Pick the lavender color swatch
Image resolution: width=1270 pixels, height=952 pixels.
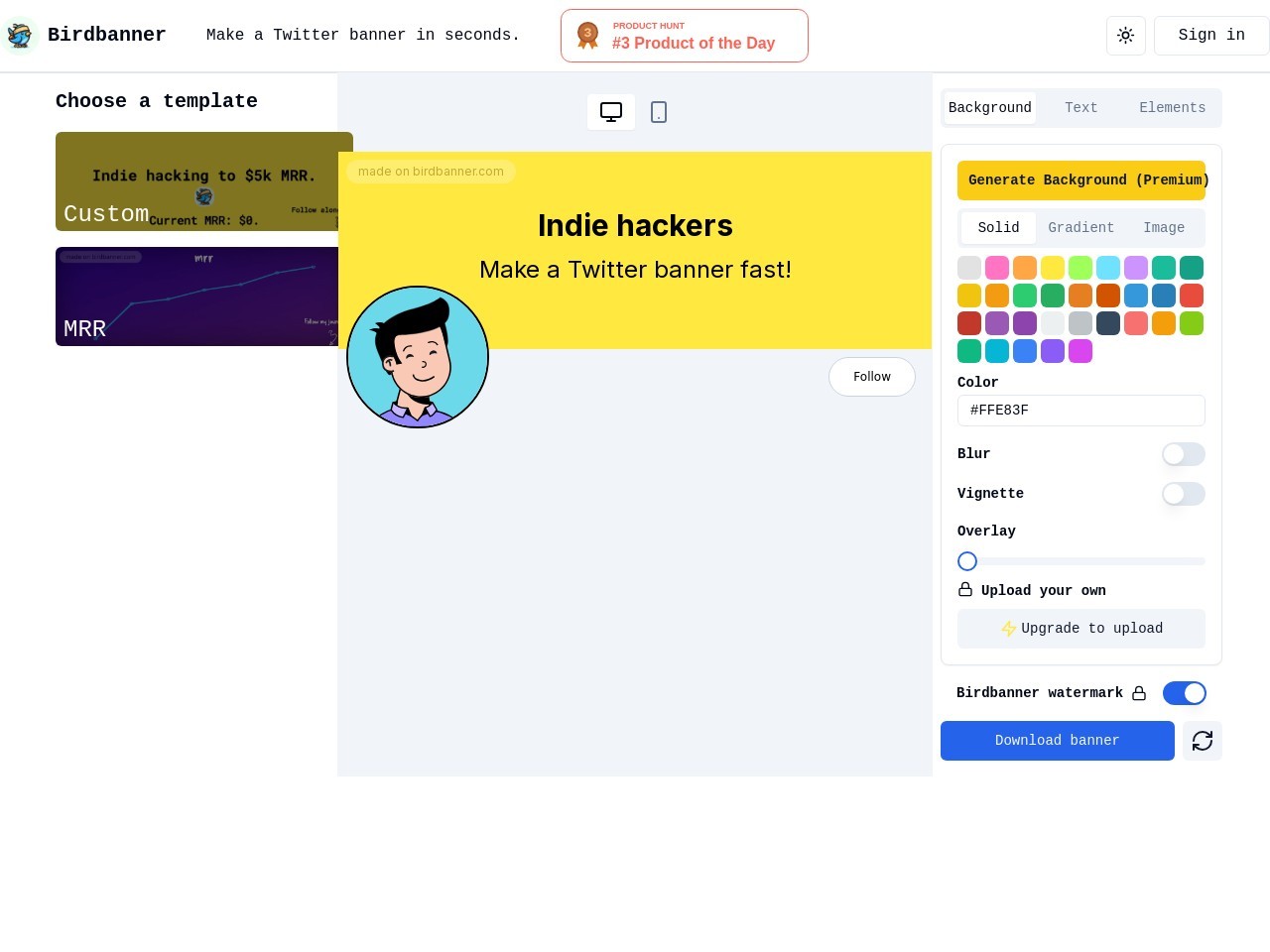(x=1136, y=268)
